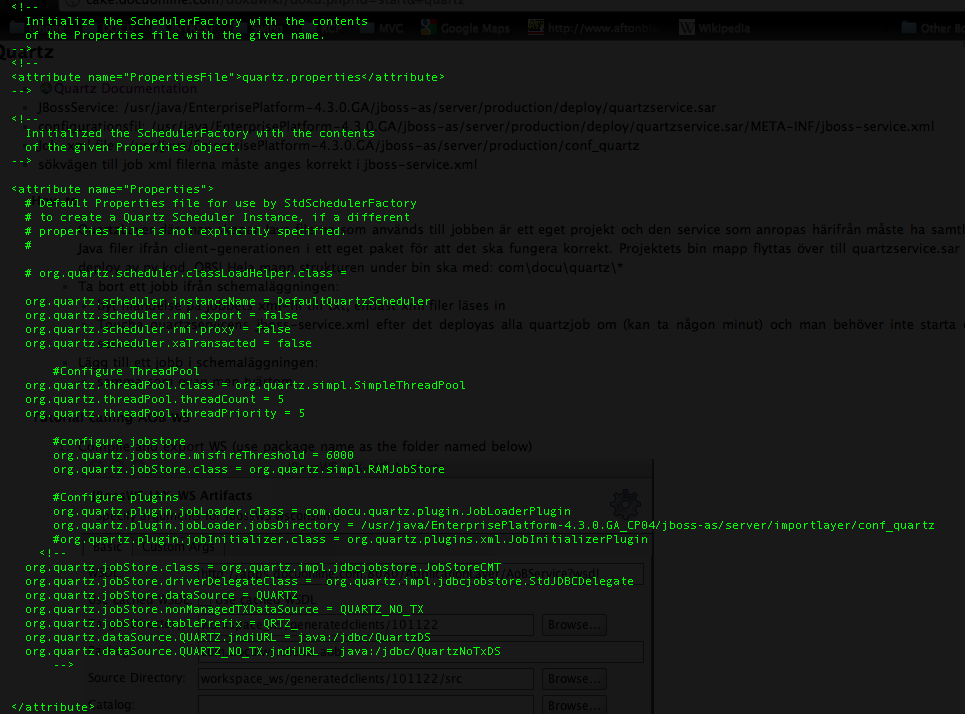The height and width of the screenshot is (714, 965).
Task: Click the icon beside Quartz Documentation
Action: pos(45,88)
